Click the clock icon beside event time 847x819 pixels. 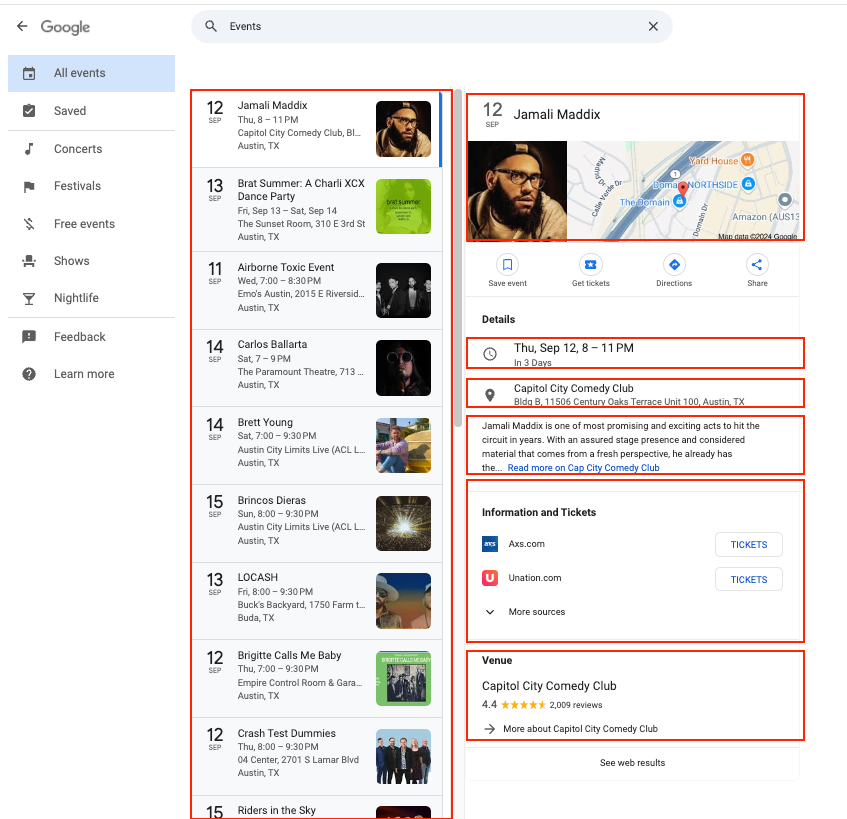pos(490,354)
